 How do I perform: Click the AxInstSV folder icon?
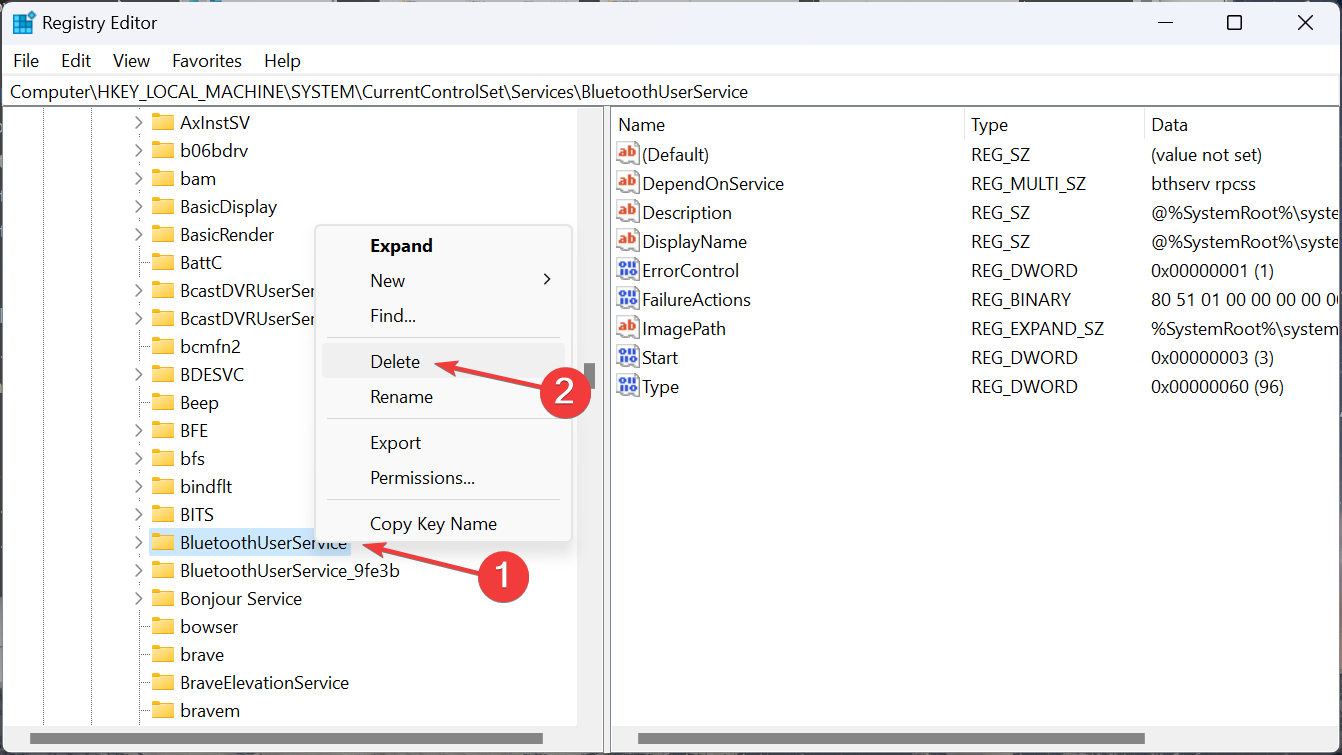163,123
